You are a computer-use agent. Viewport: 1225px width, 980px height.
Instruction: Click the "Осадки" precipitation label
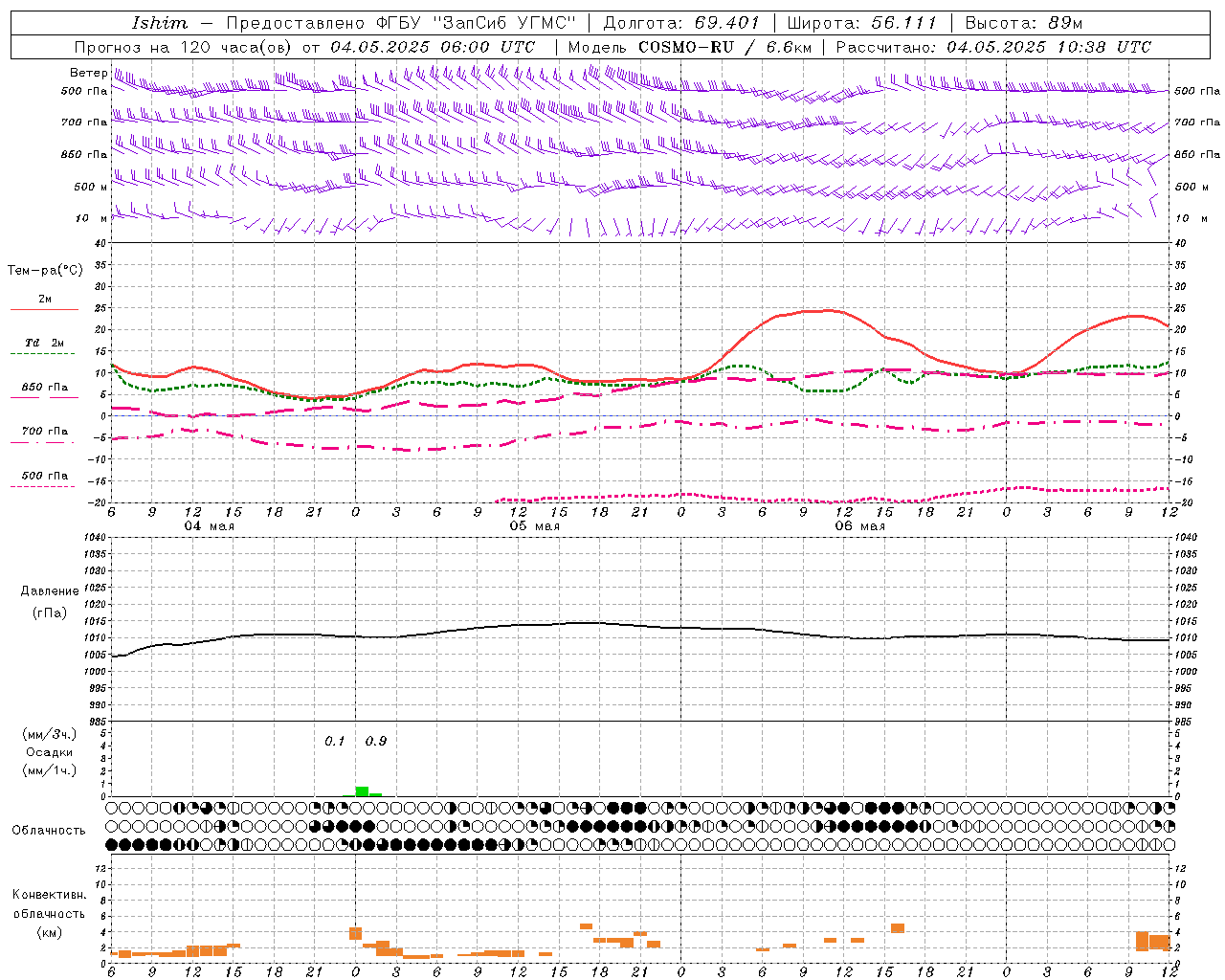click(x=50, y=752)
